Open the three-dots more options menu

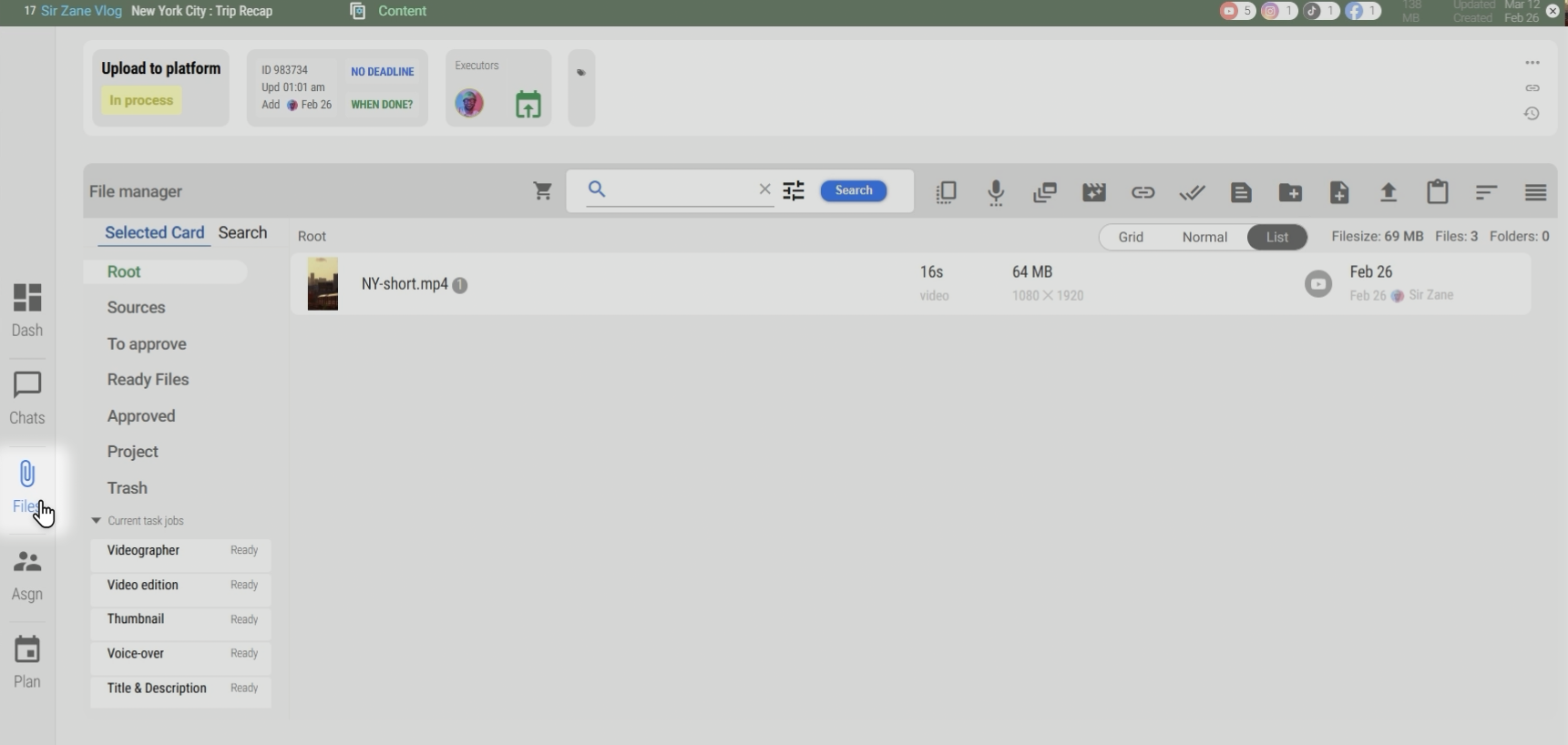[x=1532, y=63]
